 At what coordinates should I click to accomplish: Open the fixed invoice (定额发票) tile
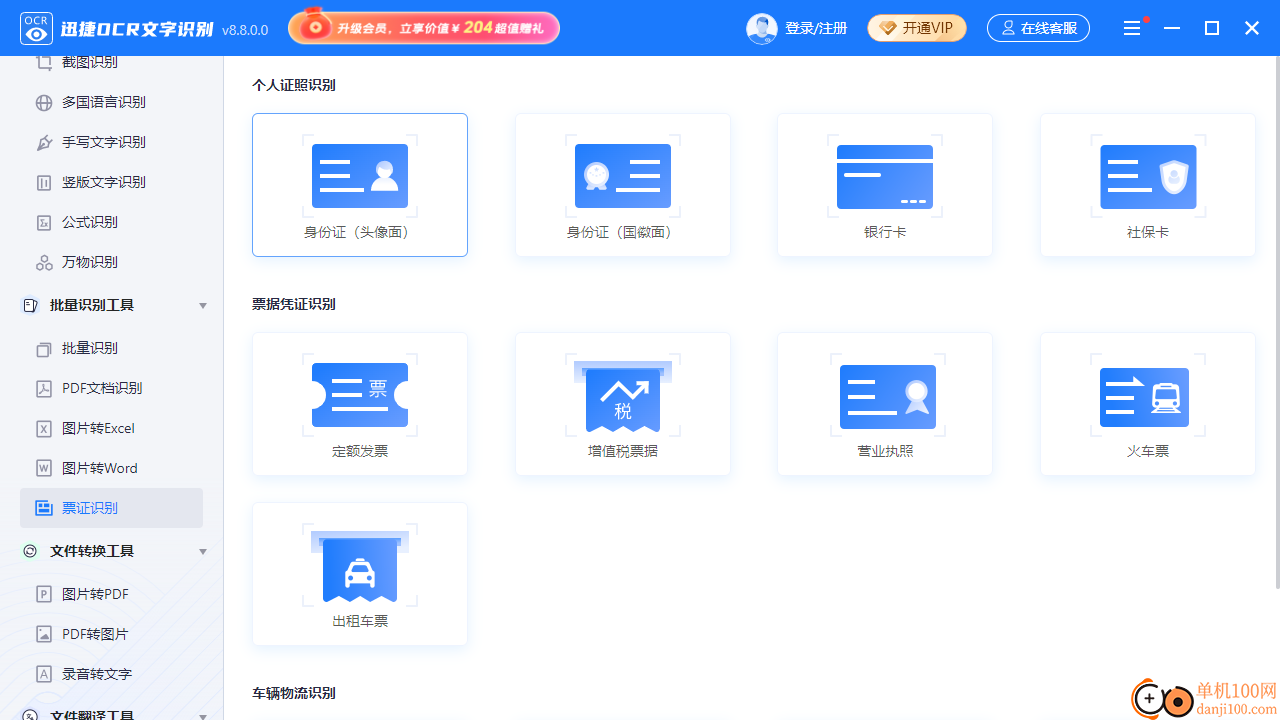[x=360, y=404]
